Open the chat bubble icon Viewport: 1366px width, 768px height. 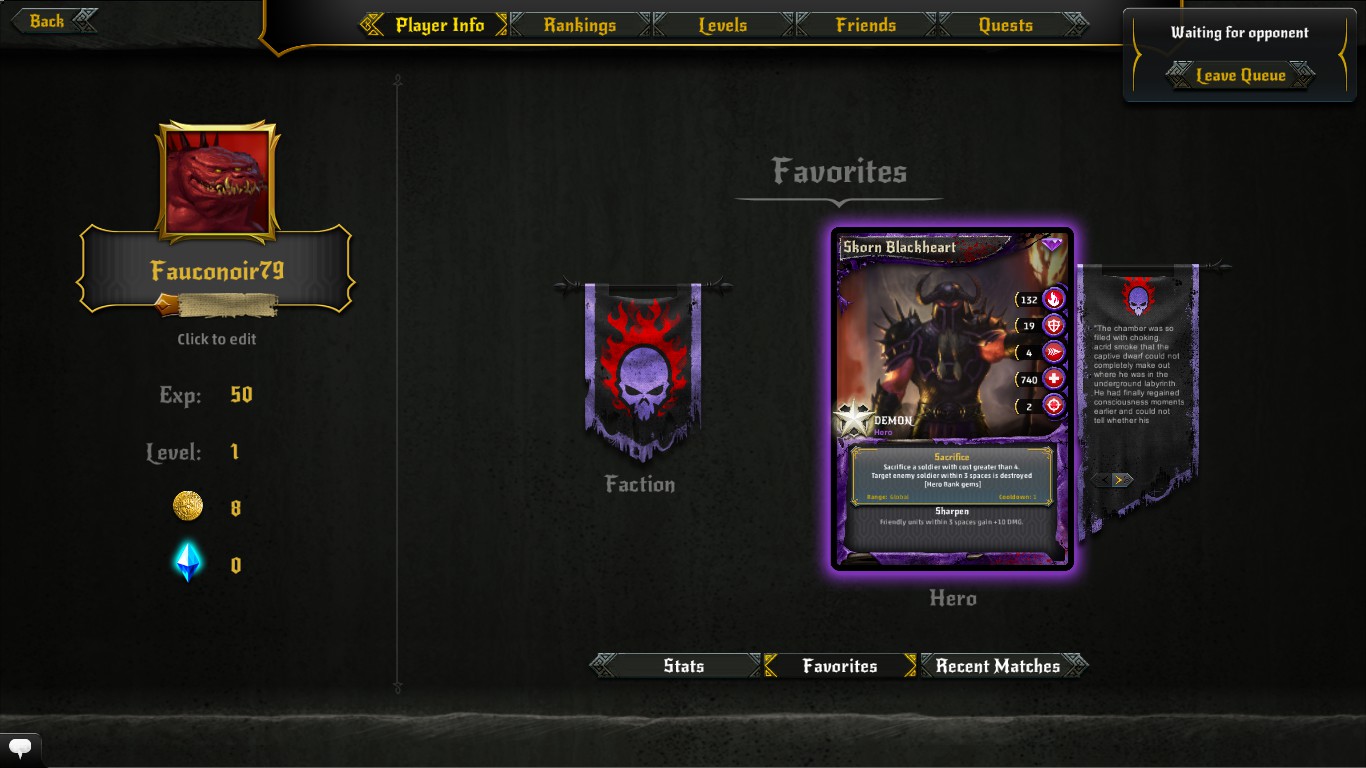(20, 746)
